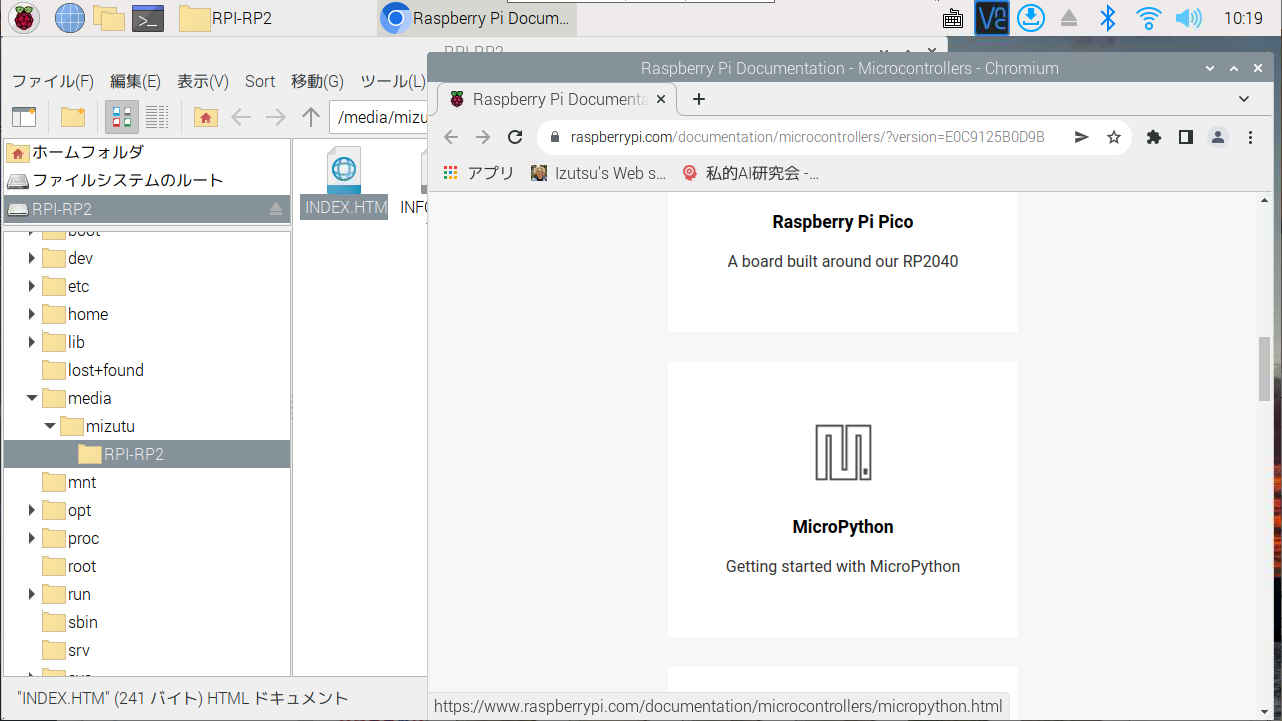Screen dimensions: 1282x721
Task: Open the volume control in tray
Action: 1188,17
